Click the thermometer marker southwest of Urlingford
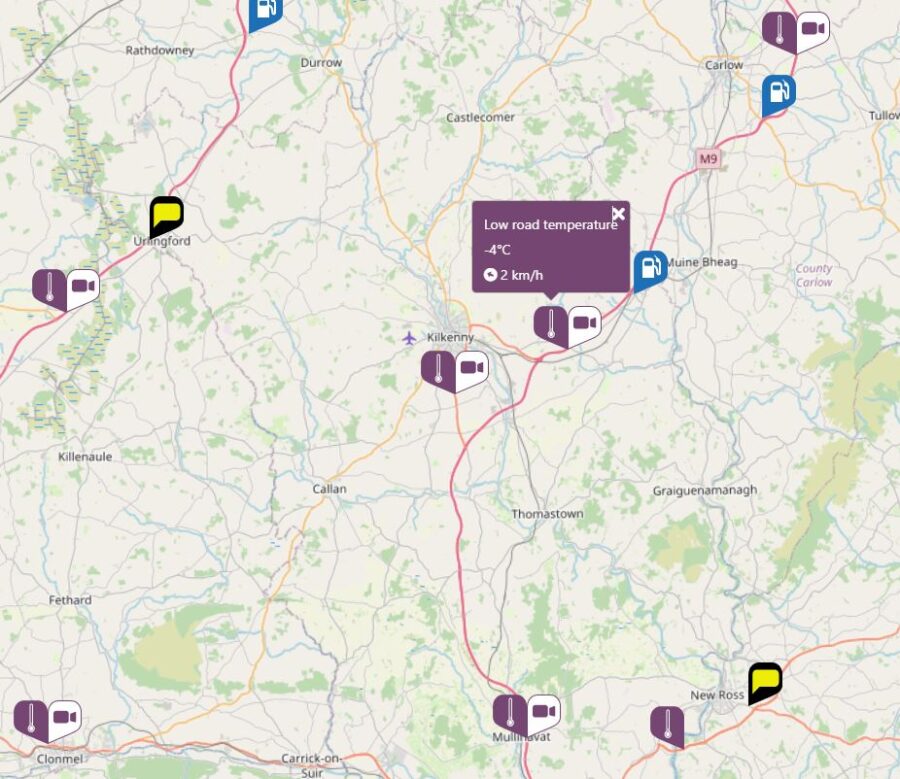The width and height of the screenshot is (900, 779). pos(49,289)
